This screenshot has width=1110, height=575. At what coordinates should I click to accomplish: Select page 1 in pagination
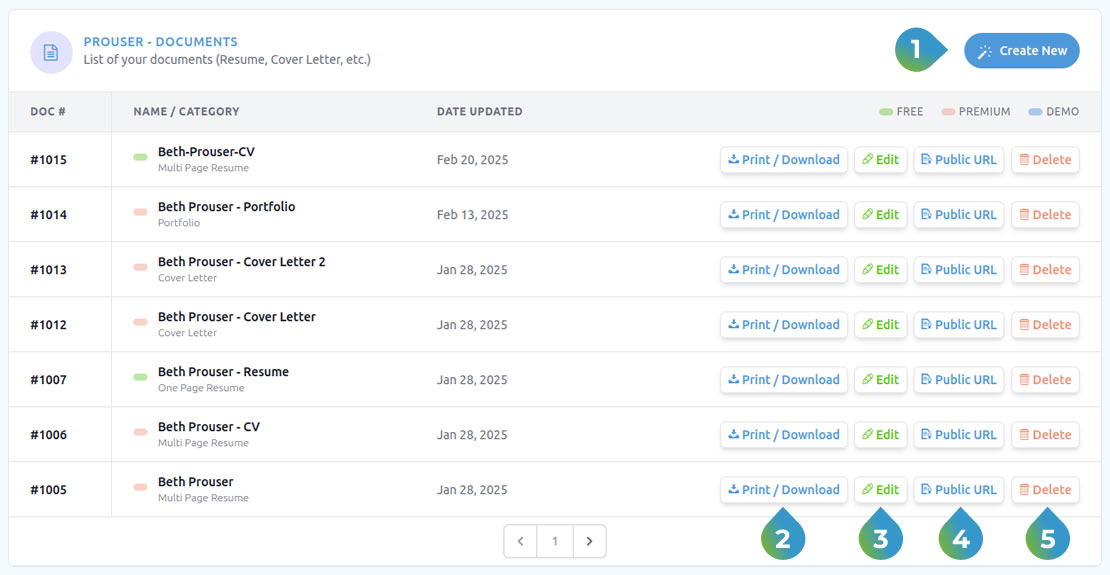[x=555, y=541]
